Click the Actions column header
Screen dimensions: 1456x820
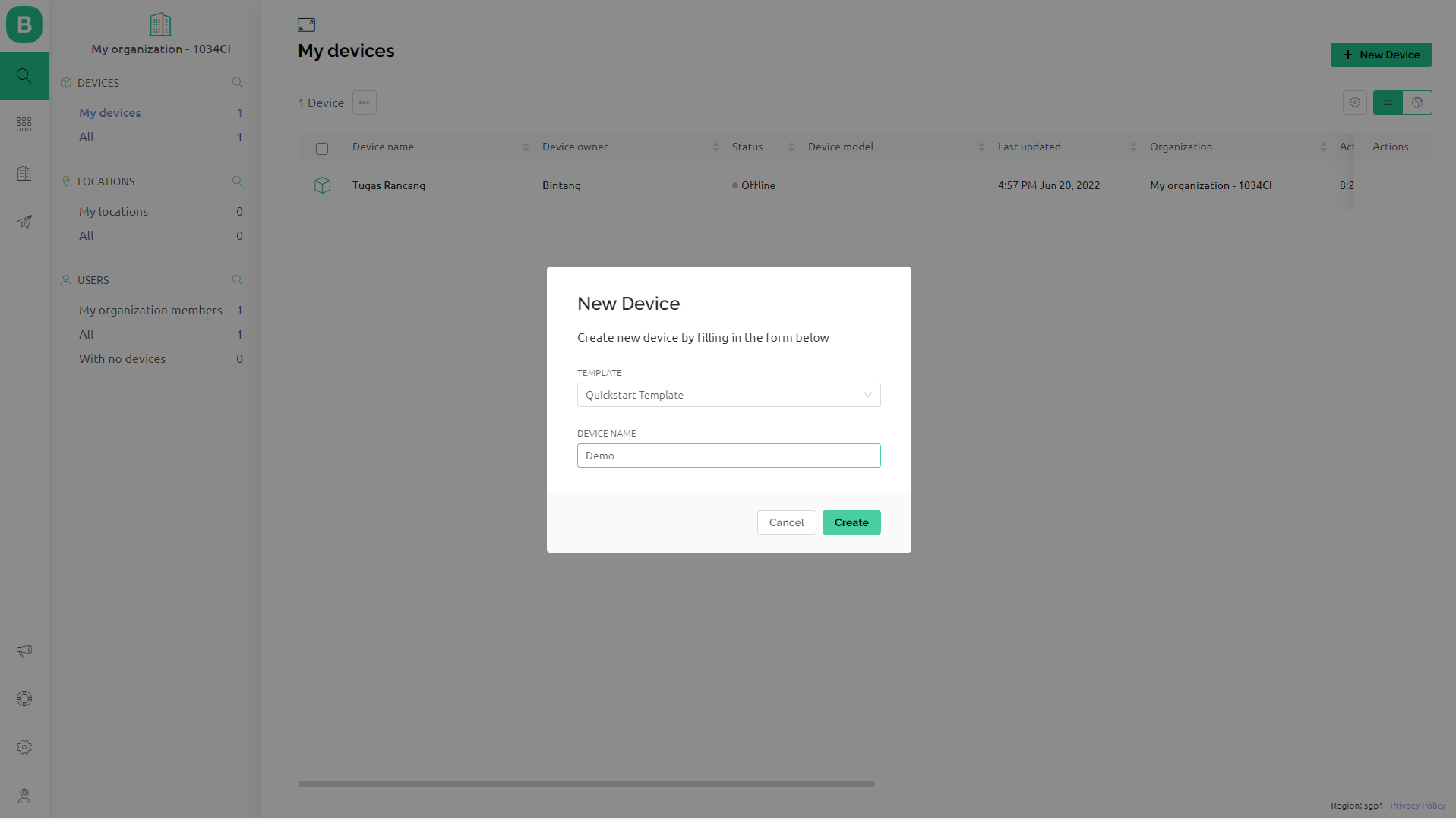click(1390, 147)
